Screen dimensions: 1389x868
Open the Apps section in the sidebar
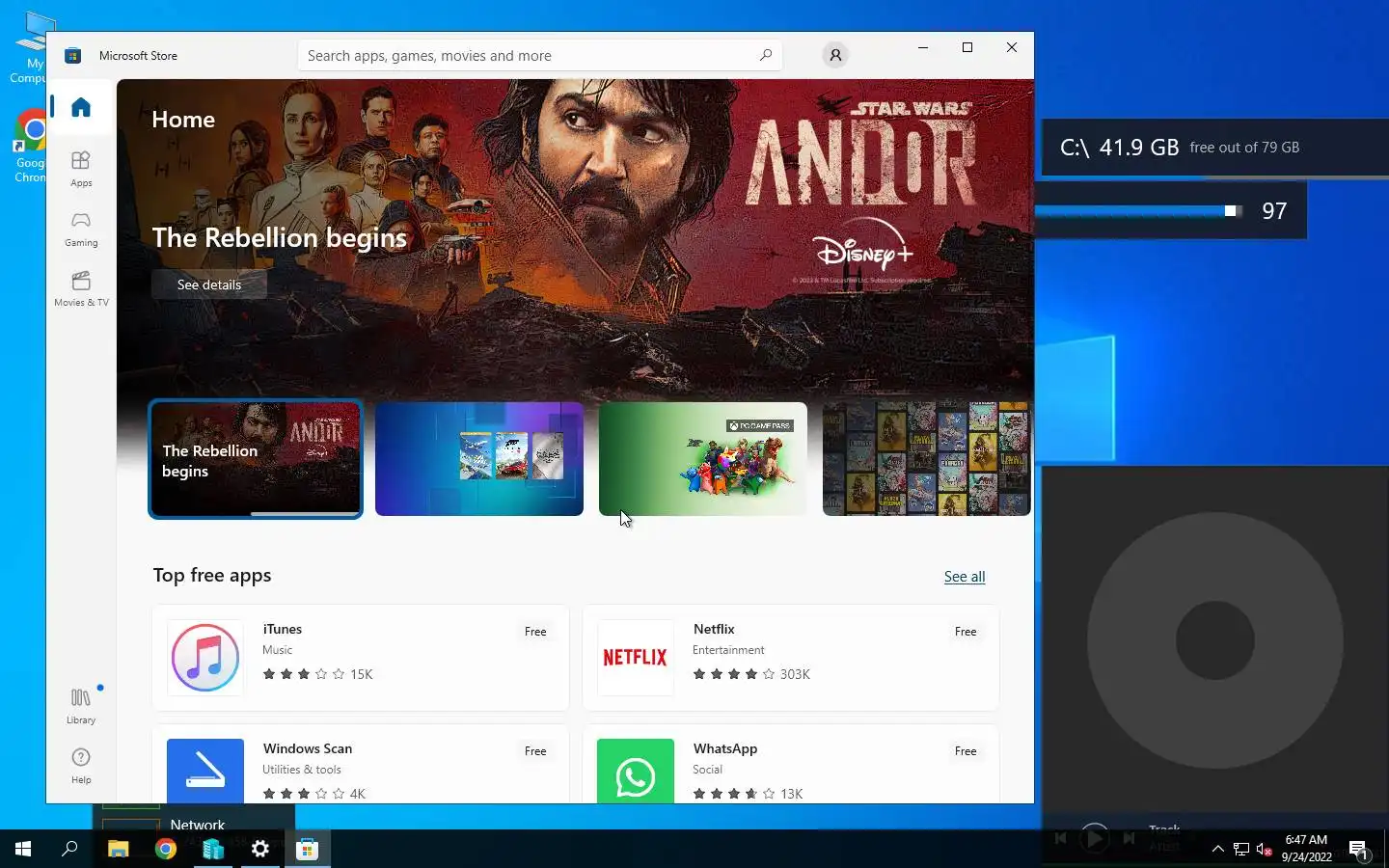[x=81, y=169]
